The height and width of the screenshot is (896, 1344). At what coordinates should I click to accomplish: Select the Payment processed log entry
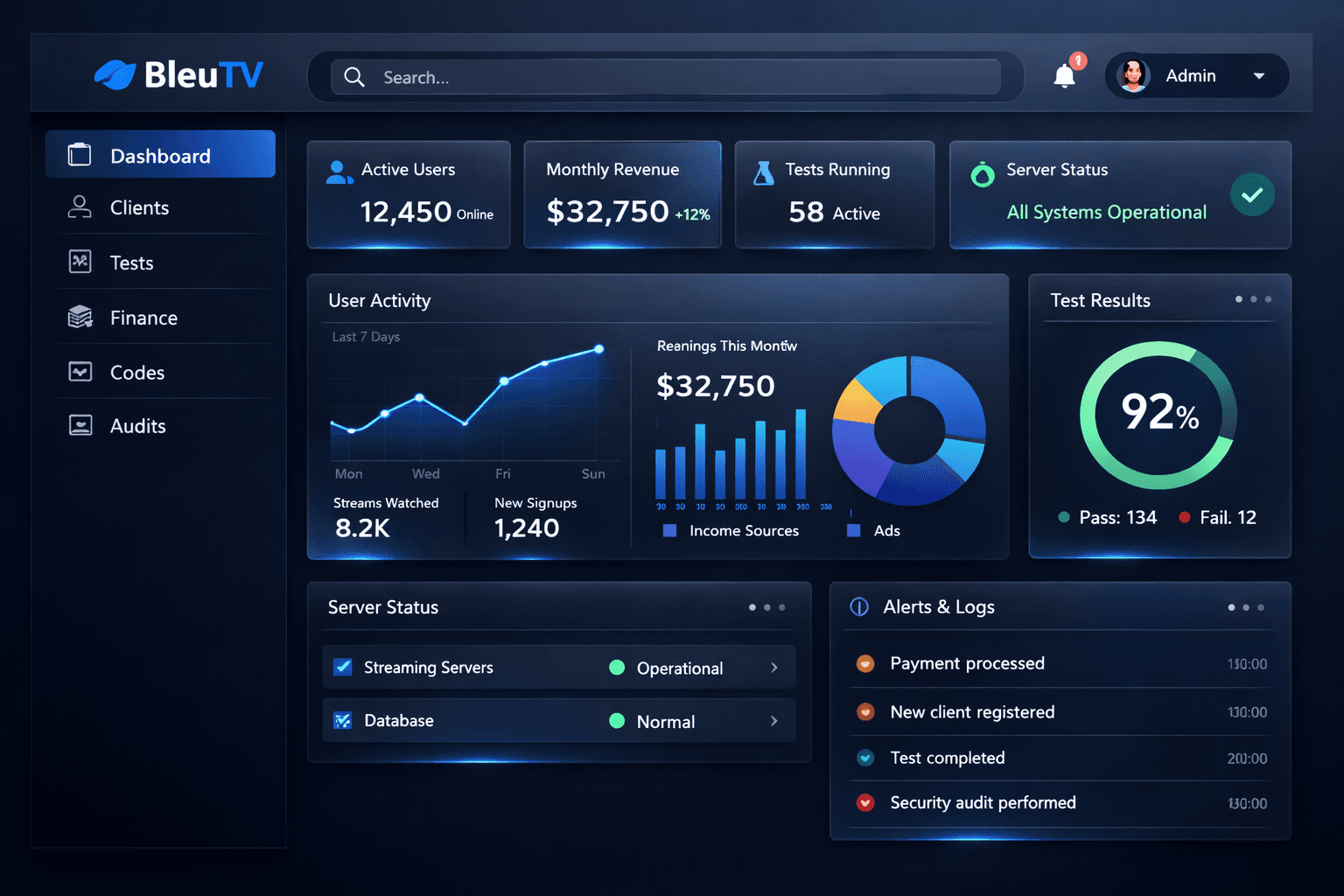[967, 664]
